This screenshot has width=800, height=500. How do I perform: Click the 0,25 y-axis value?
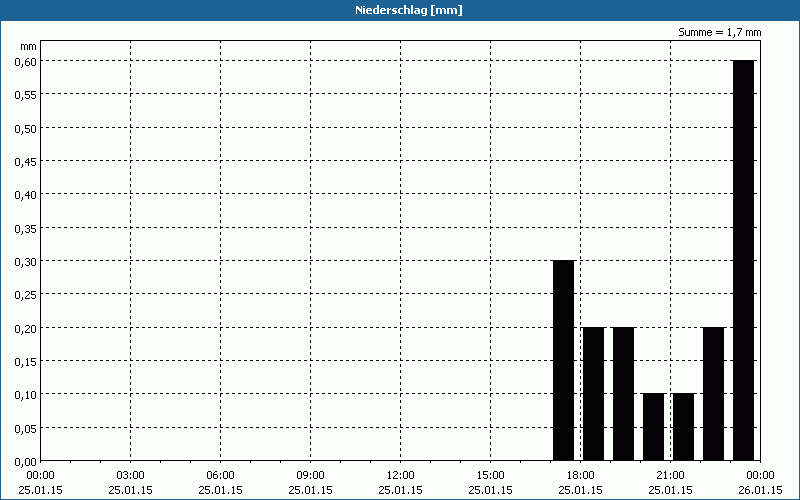click(26, 294)
